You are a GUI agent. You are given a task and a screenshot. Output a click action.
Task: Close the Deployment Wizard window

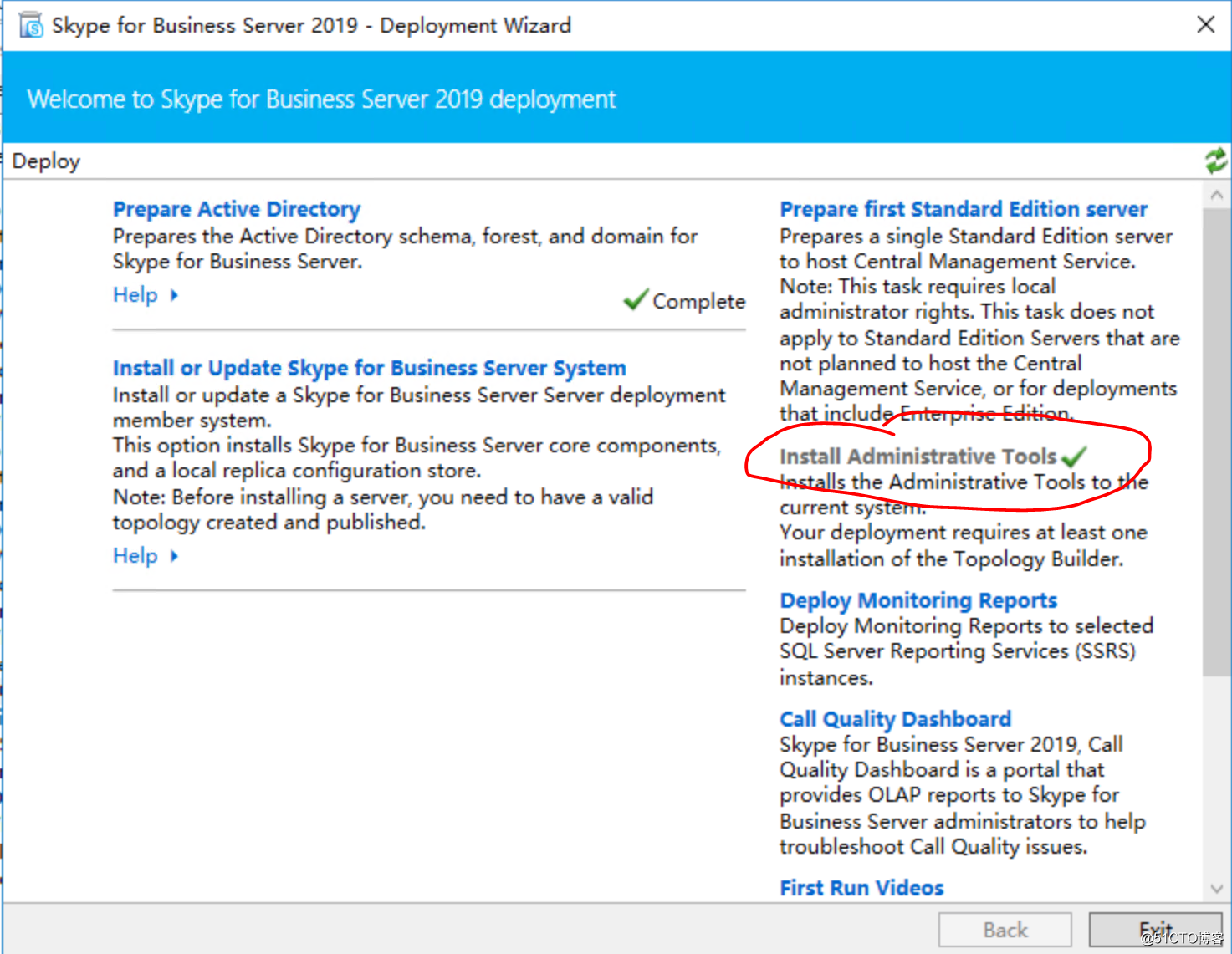pos(1205,24)
